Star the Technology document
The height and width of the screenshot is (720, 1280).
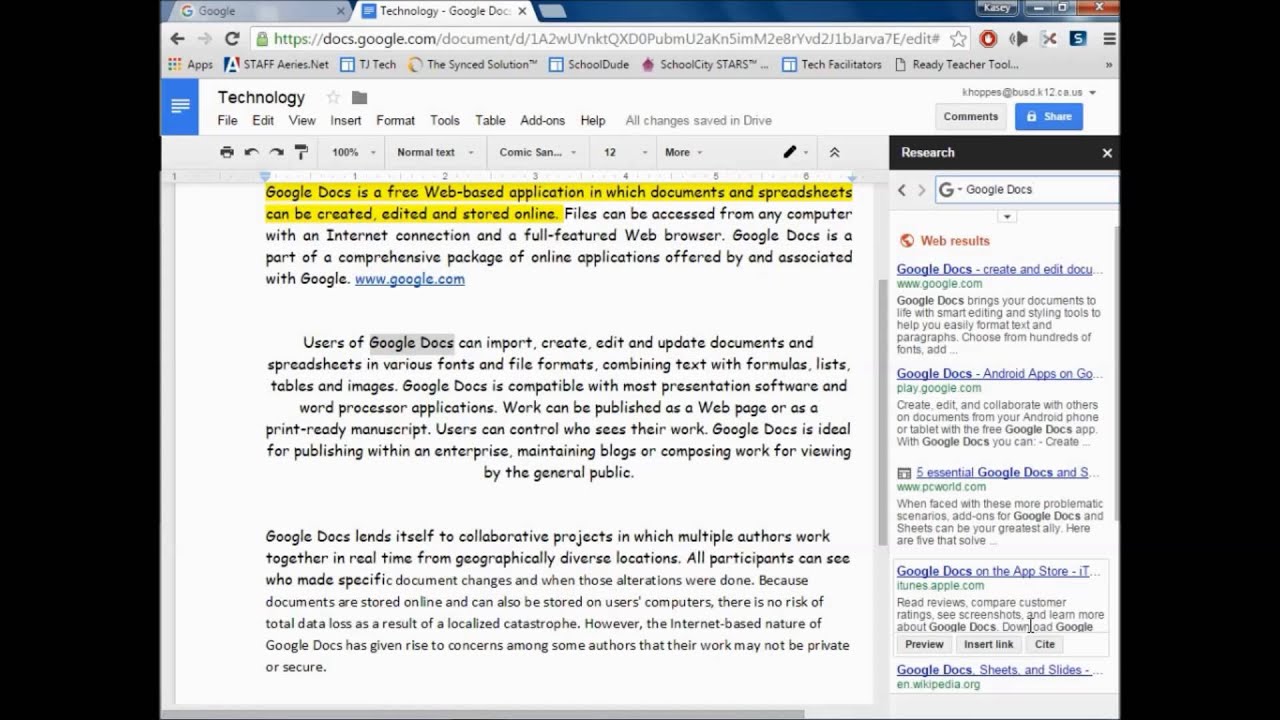(x=333, y=97)
